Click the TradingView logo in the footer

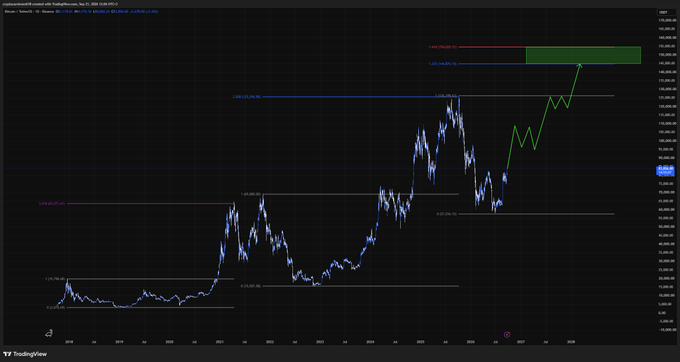[25, 354]
